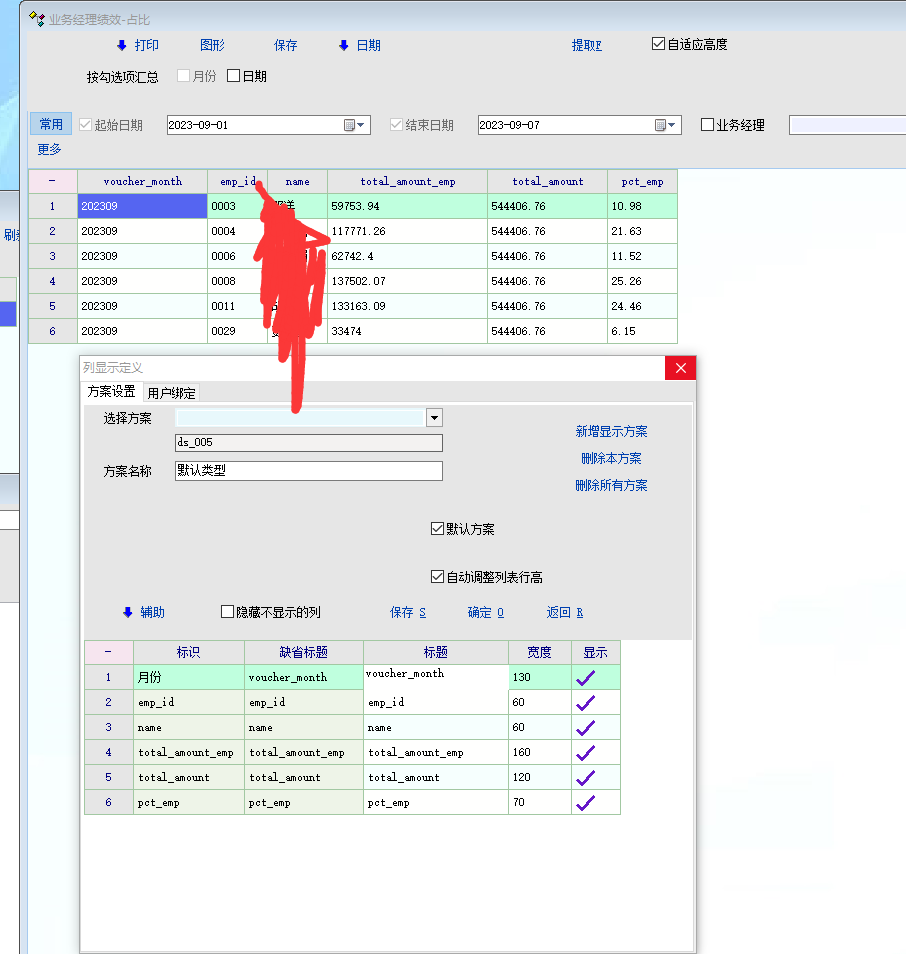Toggle 隐藏不显示的列 checkbox
Image resolution: width=906 pixels, height=954 pixels.
(227, 612)
